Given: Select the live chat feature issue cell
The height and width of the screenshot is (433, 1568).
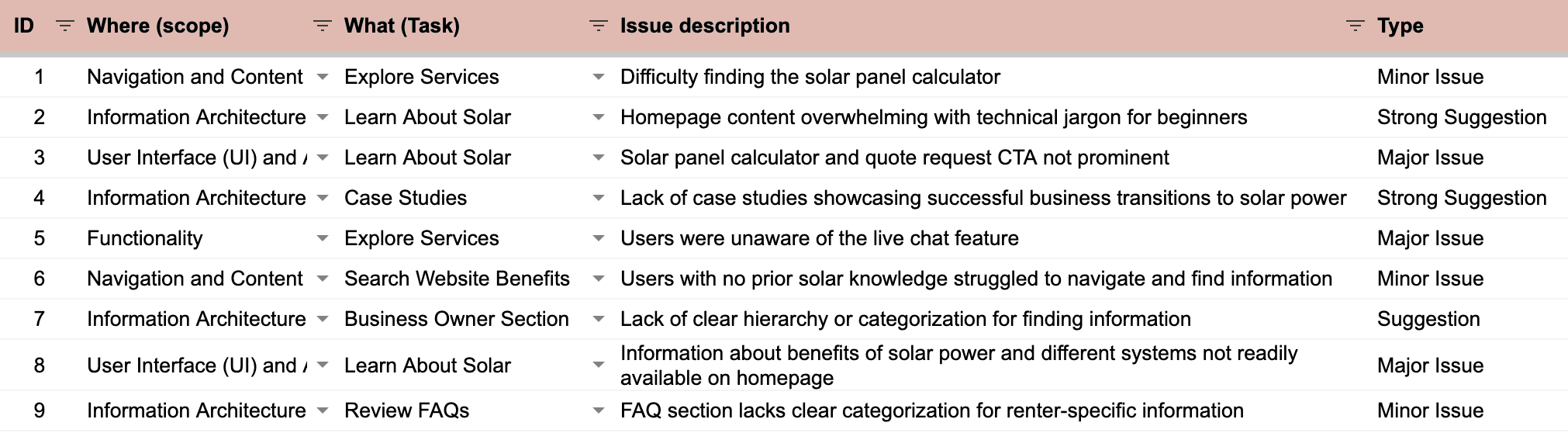Looking at the screenshot, I should tap(819, 238).
